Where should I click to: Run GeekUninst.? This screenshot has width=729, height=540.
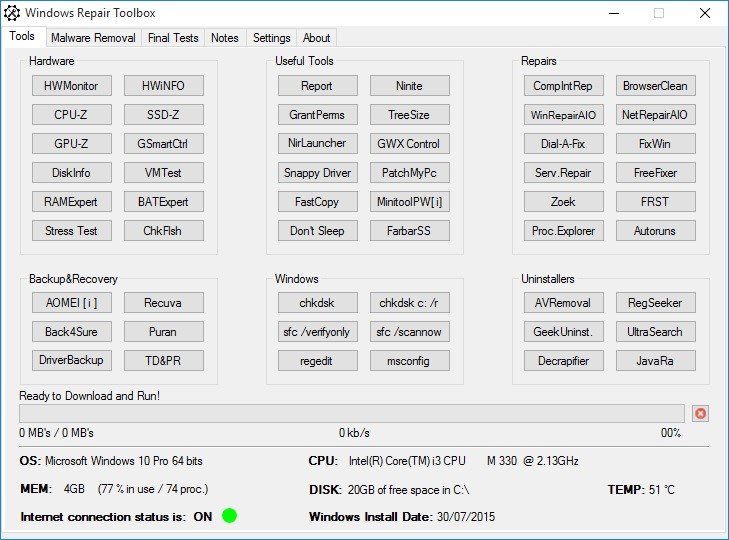pyautogui.click(x=563, y=332)
